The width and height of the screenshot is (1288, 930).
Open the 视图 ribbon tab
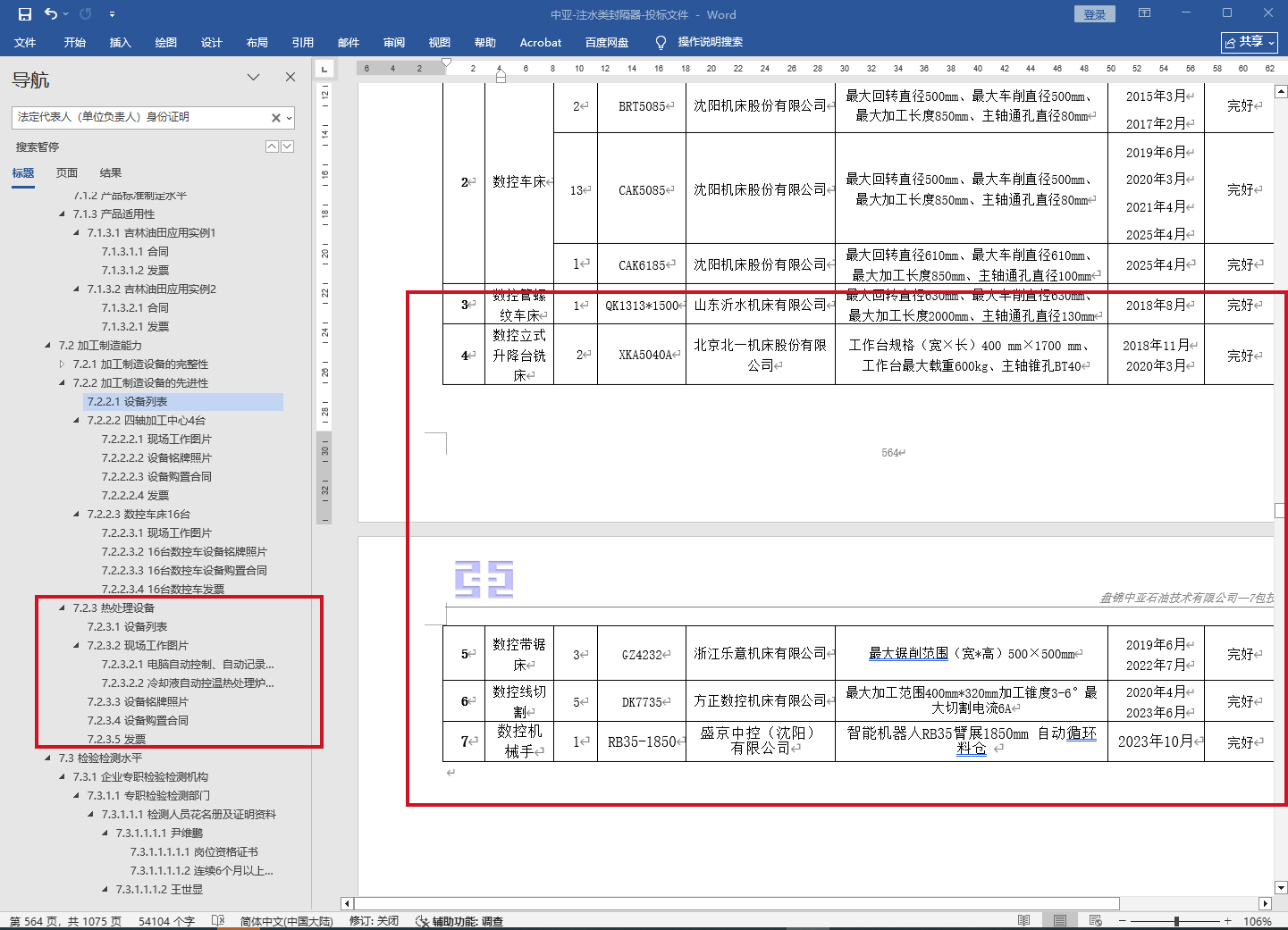pyautogui.click(x=440, y=42)
